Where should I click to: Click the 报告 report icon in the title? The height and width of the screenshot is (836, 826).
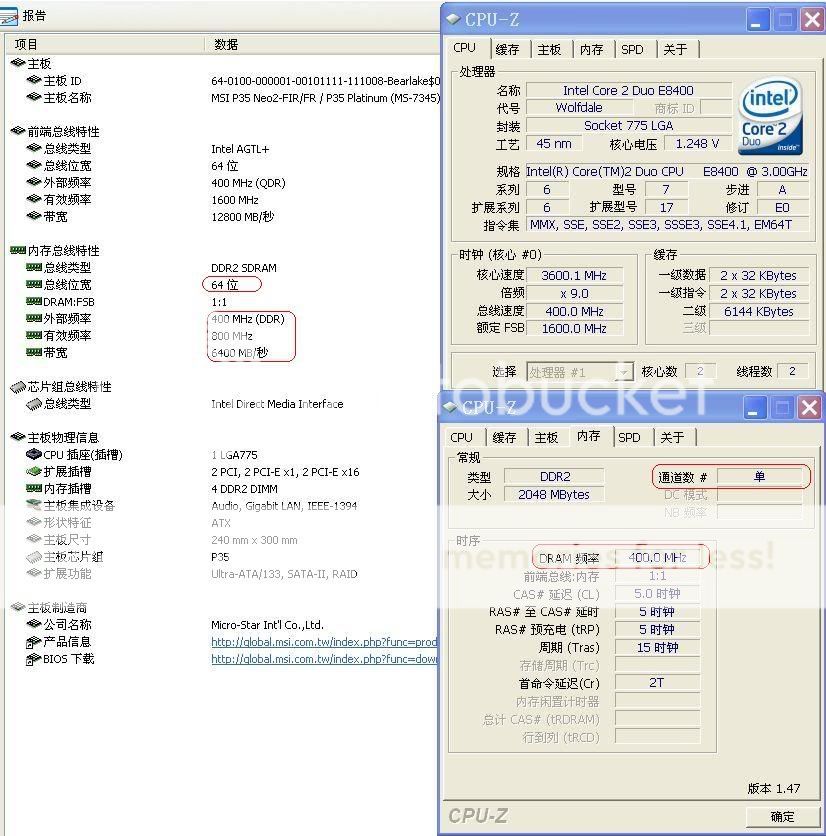(9, 16)
